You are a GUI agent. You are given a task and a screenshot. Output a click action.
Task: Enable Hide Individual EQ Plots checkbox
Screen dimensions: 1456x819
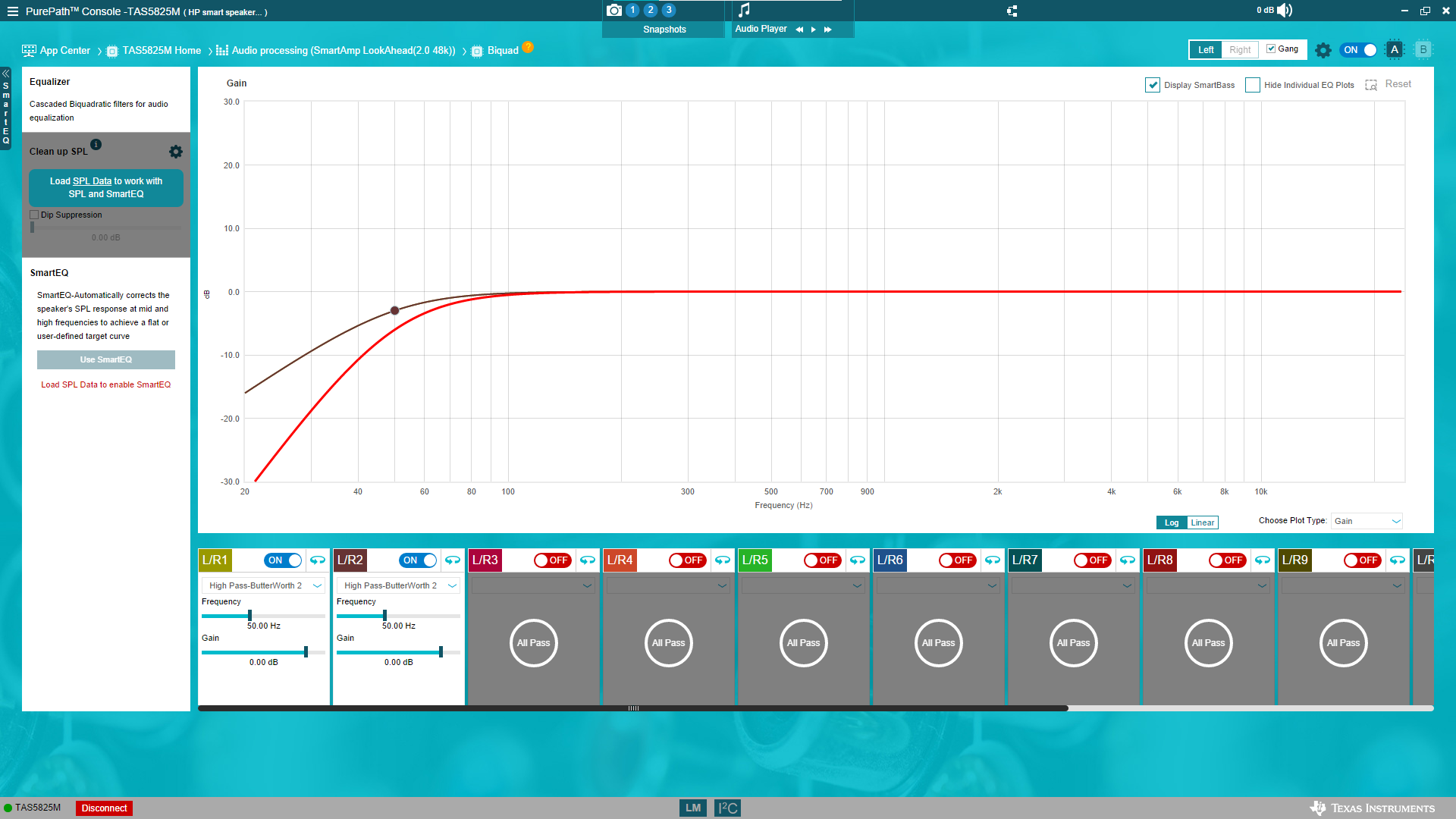click(x=1253, y=85)
